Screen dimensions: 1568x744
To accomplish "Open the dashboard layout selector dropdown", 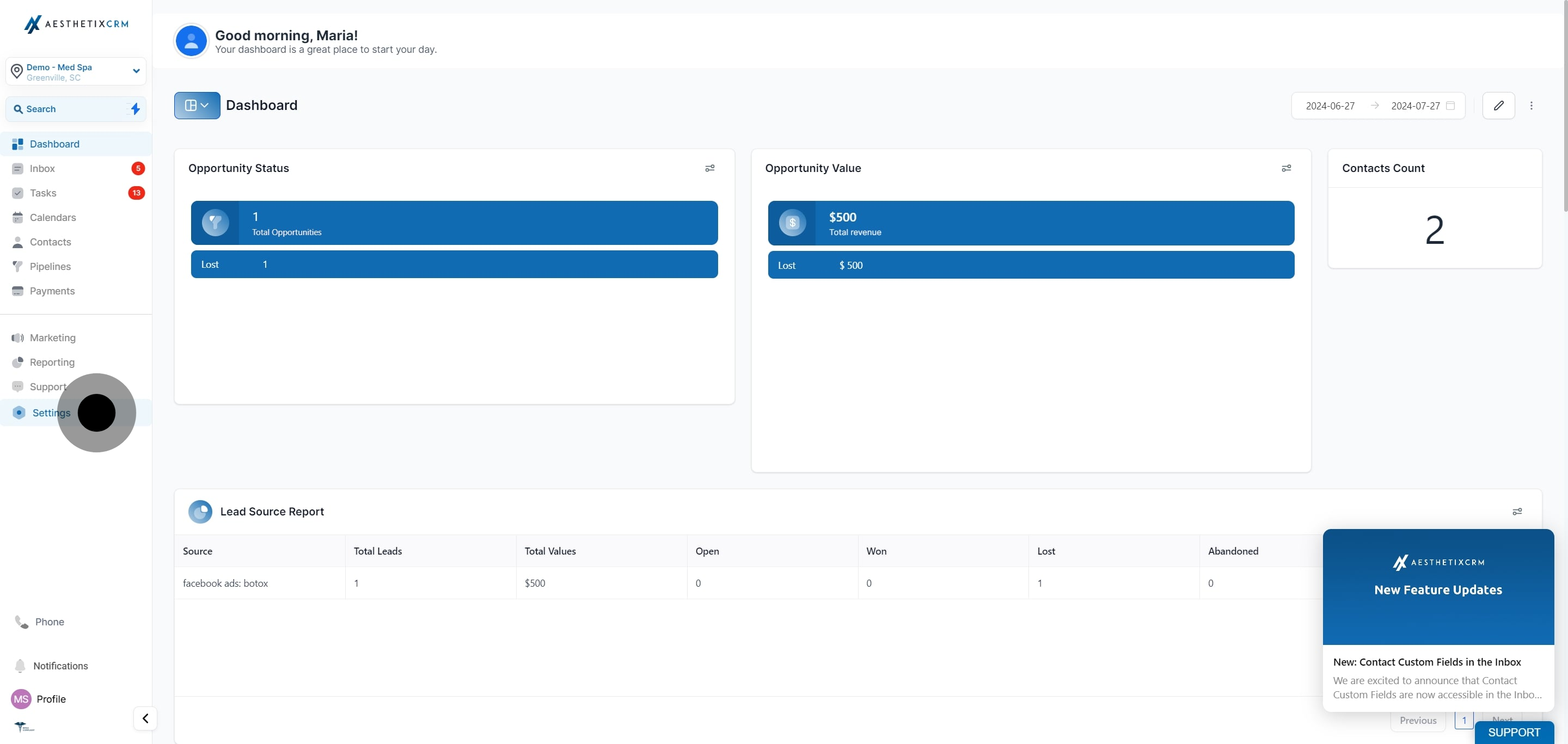I will [x=197, y=105].
